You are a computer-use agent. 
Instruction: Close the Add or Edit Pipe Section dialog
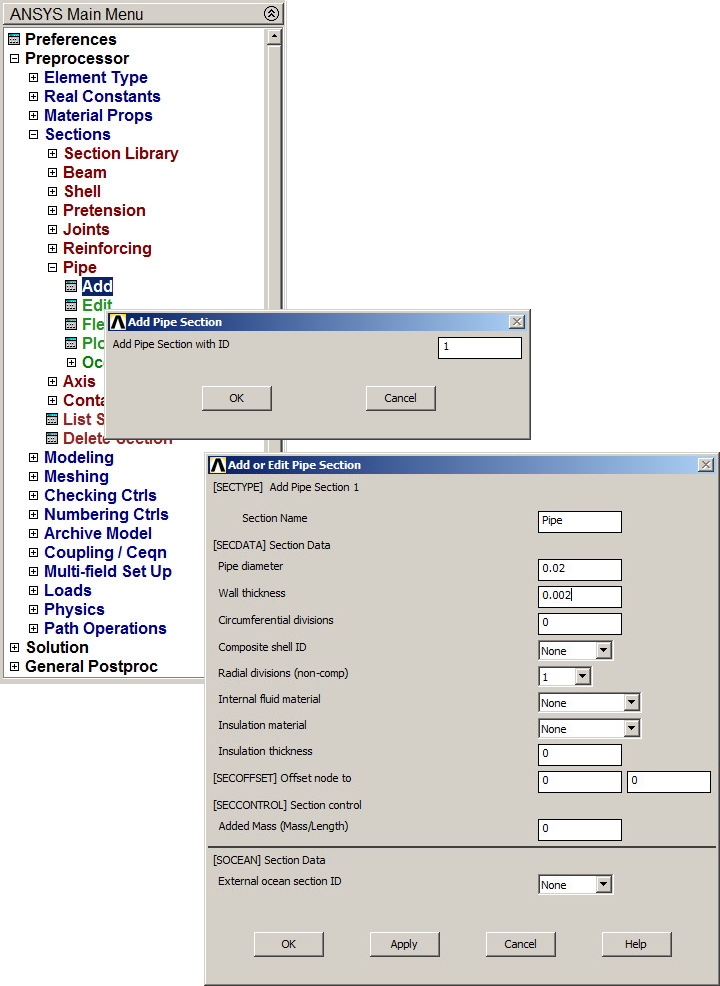point(706,465)
